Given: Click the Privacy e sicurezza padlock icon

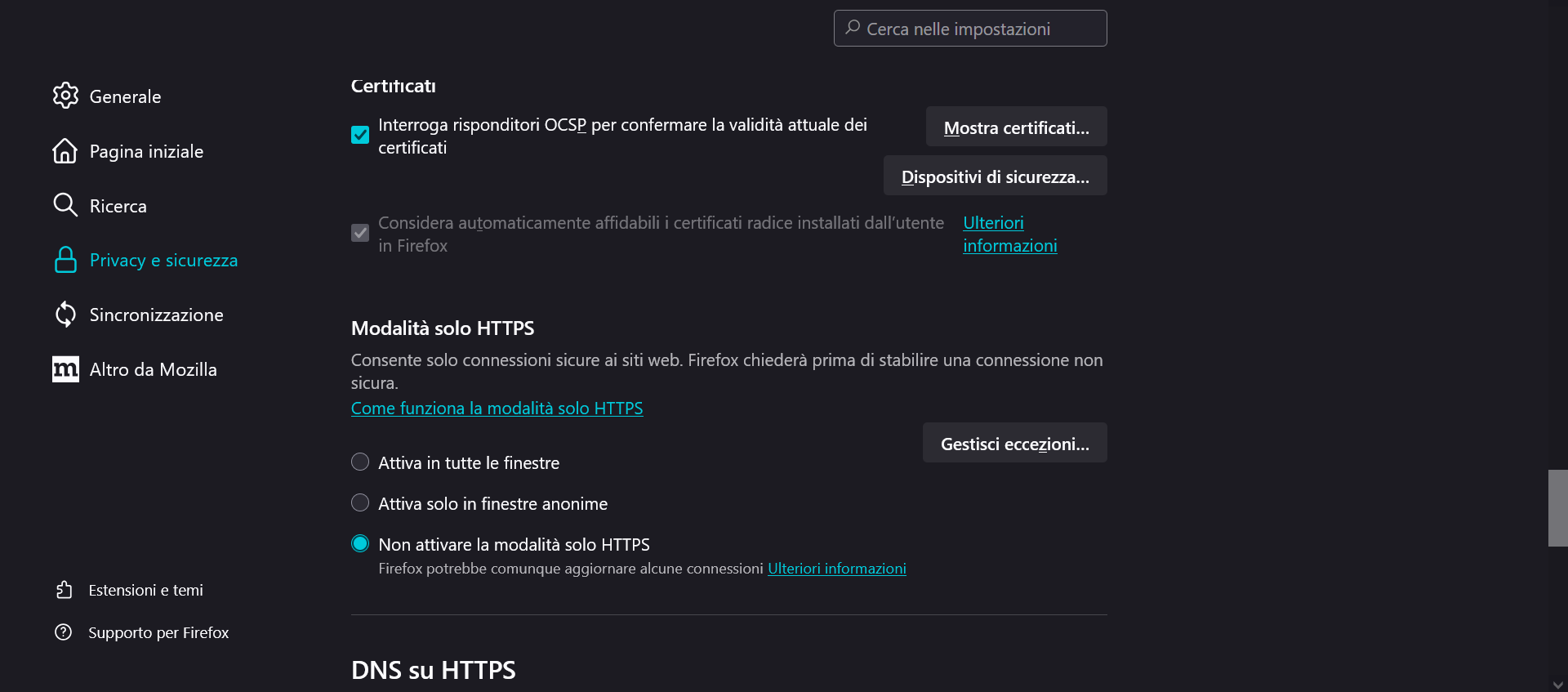Looking at the screenshot, I should pyautogui.click(x=65, y=260).
